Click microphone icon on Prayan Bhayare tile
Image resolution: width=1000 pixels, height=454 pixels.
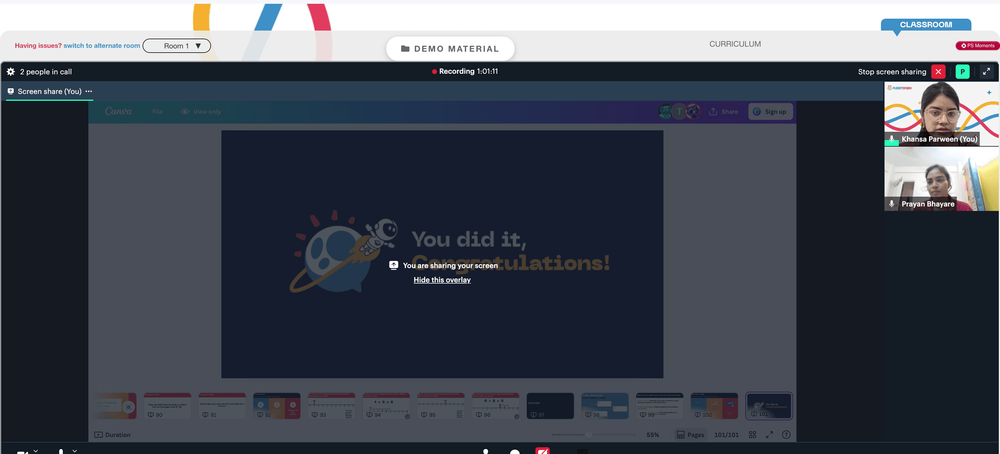tap(892, 204)
